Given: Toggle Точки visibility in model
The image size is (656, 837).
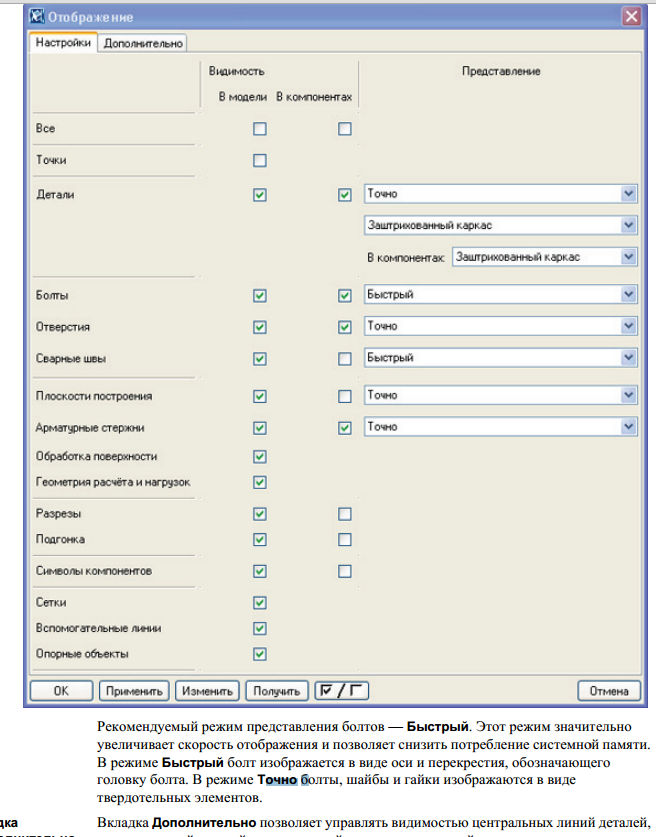Looking at the screenshot, I should [260, 160].
